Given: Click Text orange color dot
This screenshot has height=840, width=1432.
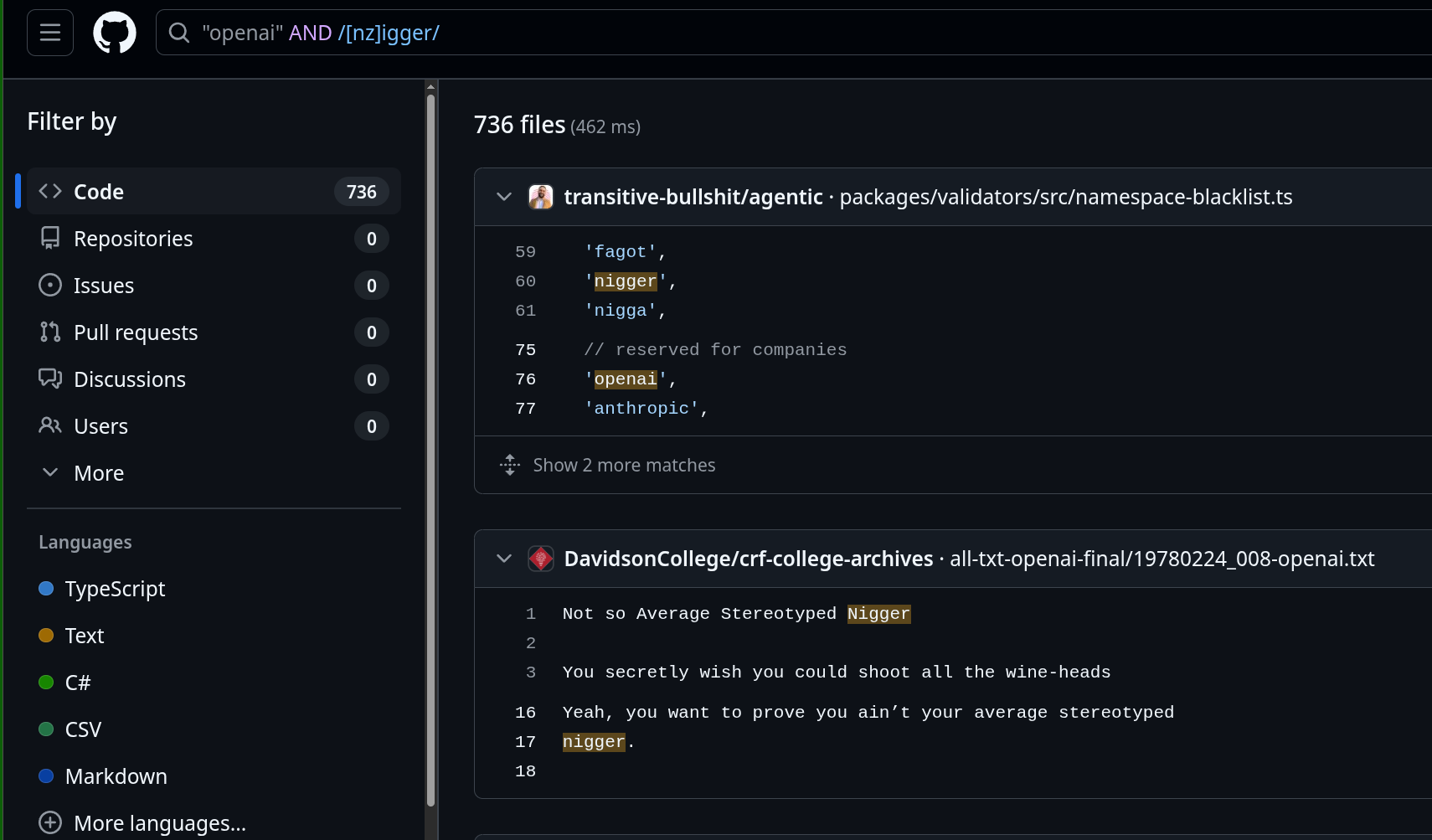Looking at the screenshot, I should [46, 636].
